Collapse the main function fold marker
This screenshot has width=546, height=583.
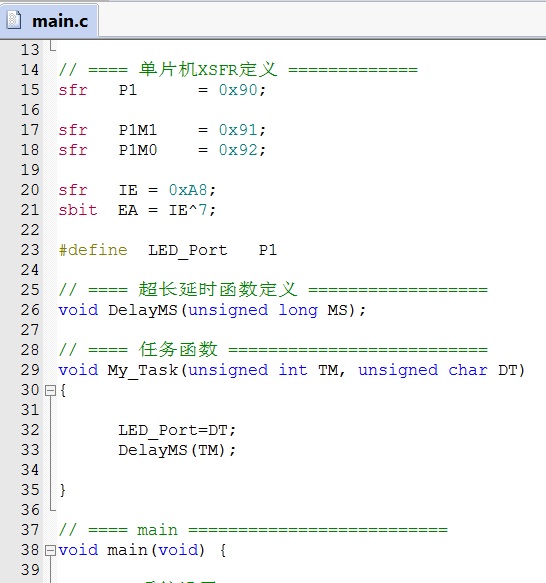click(50, 550)
